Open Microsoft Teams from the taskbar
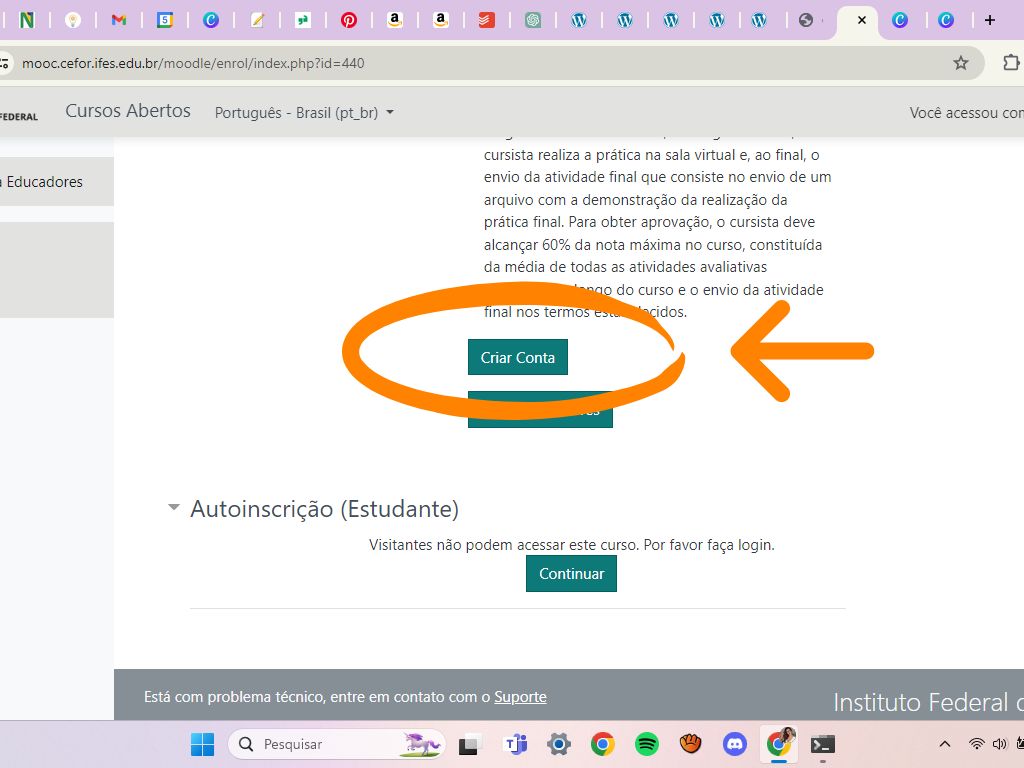 (516, 744)
